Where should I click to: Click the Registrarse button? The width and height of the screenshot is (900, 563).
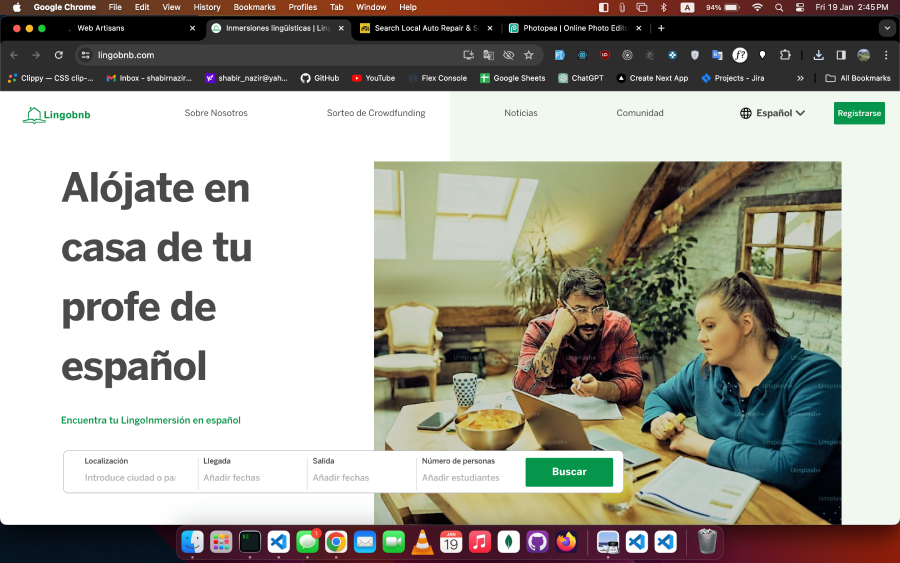point(859,113)
